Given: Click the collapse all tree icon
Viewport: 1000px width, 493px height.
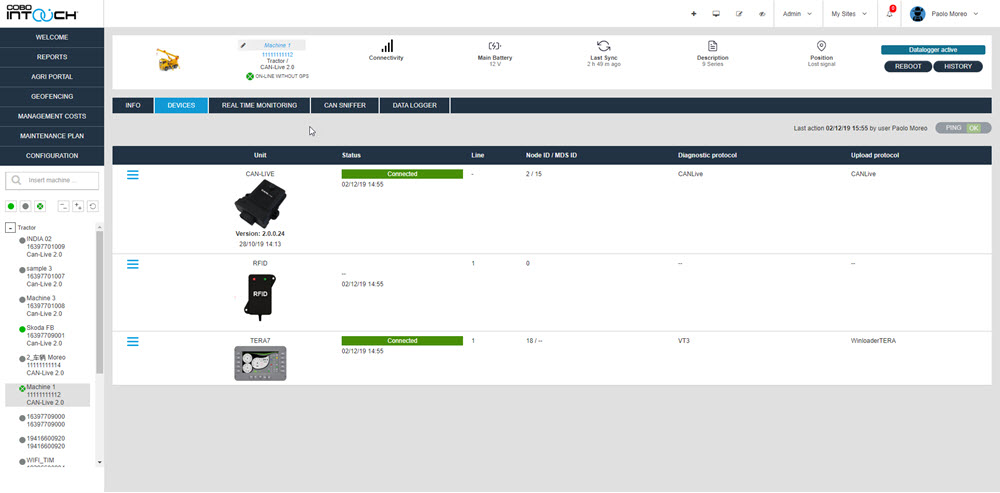Looking at the screenshot, I should (63, 206).
